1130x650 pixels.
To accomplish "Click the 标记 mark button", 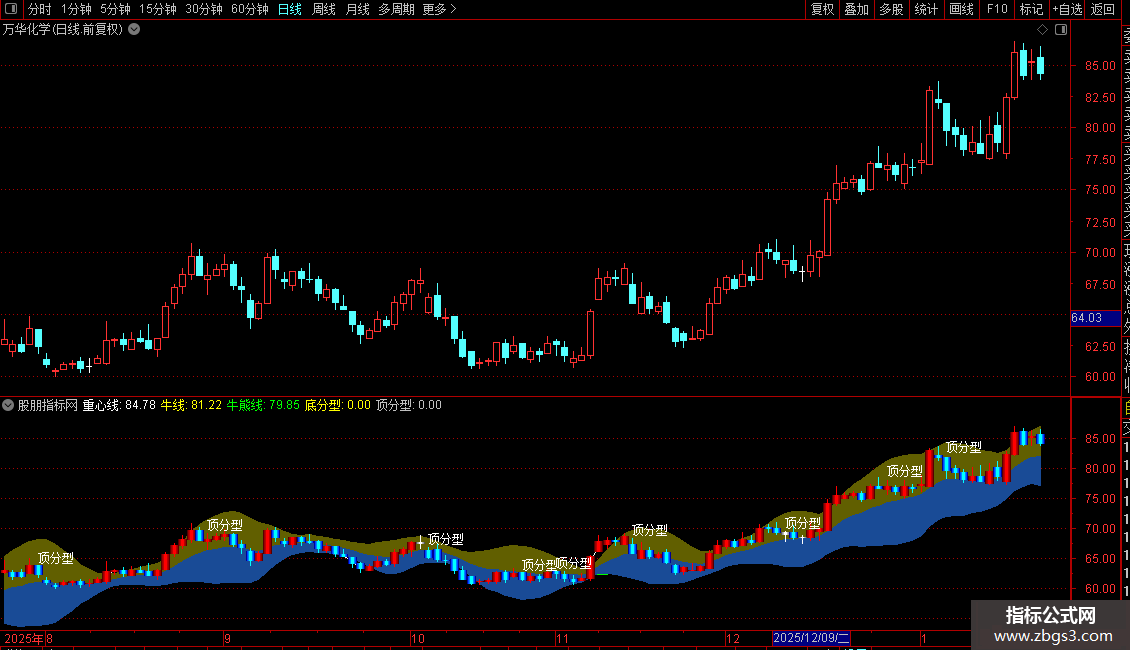I will [1031, 9].
